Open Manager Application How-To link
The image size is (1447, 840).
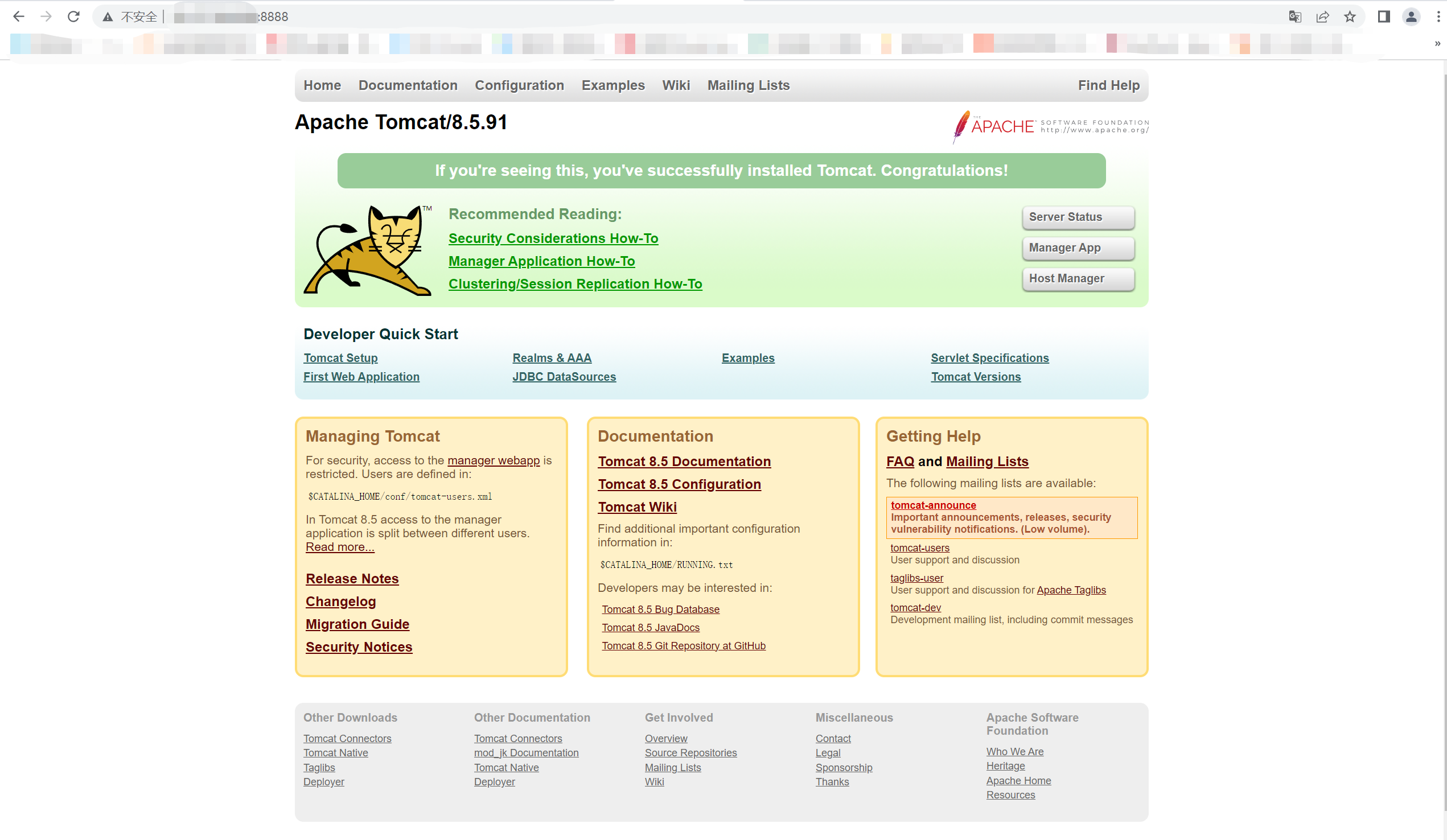[x=541, y=261]
